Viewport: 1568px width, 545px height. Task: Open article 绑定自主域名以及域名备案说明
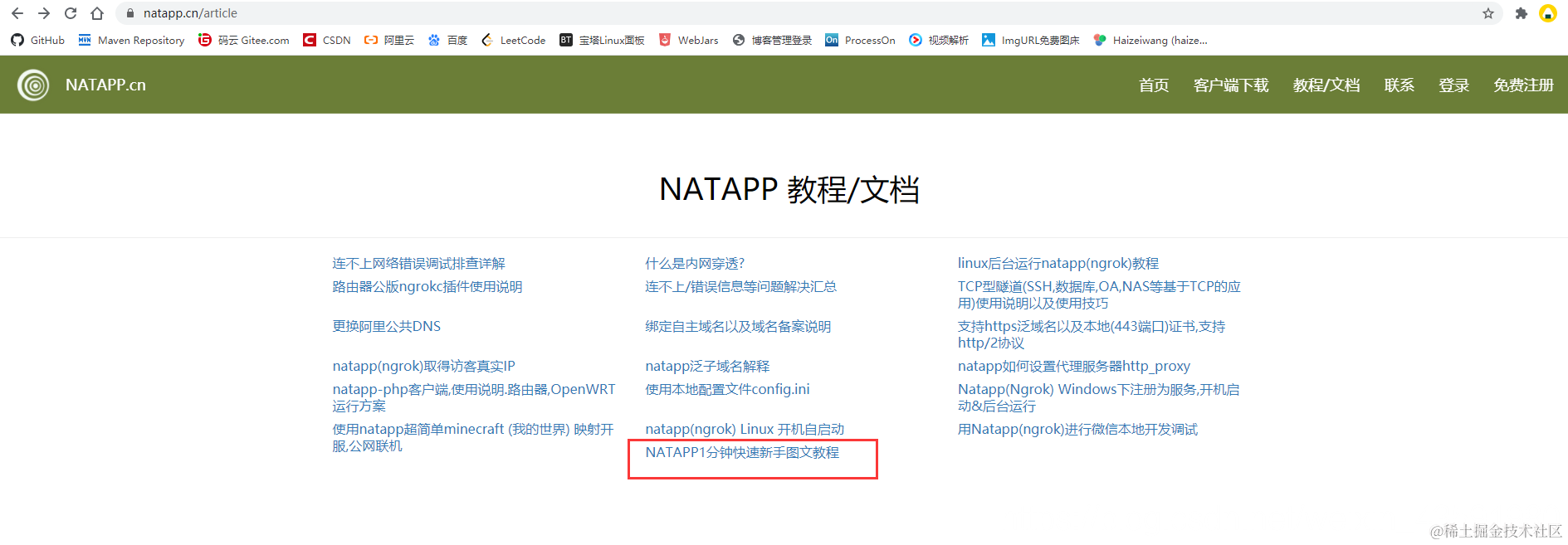point(738,326)
